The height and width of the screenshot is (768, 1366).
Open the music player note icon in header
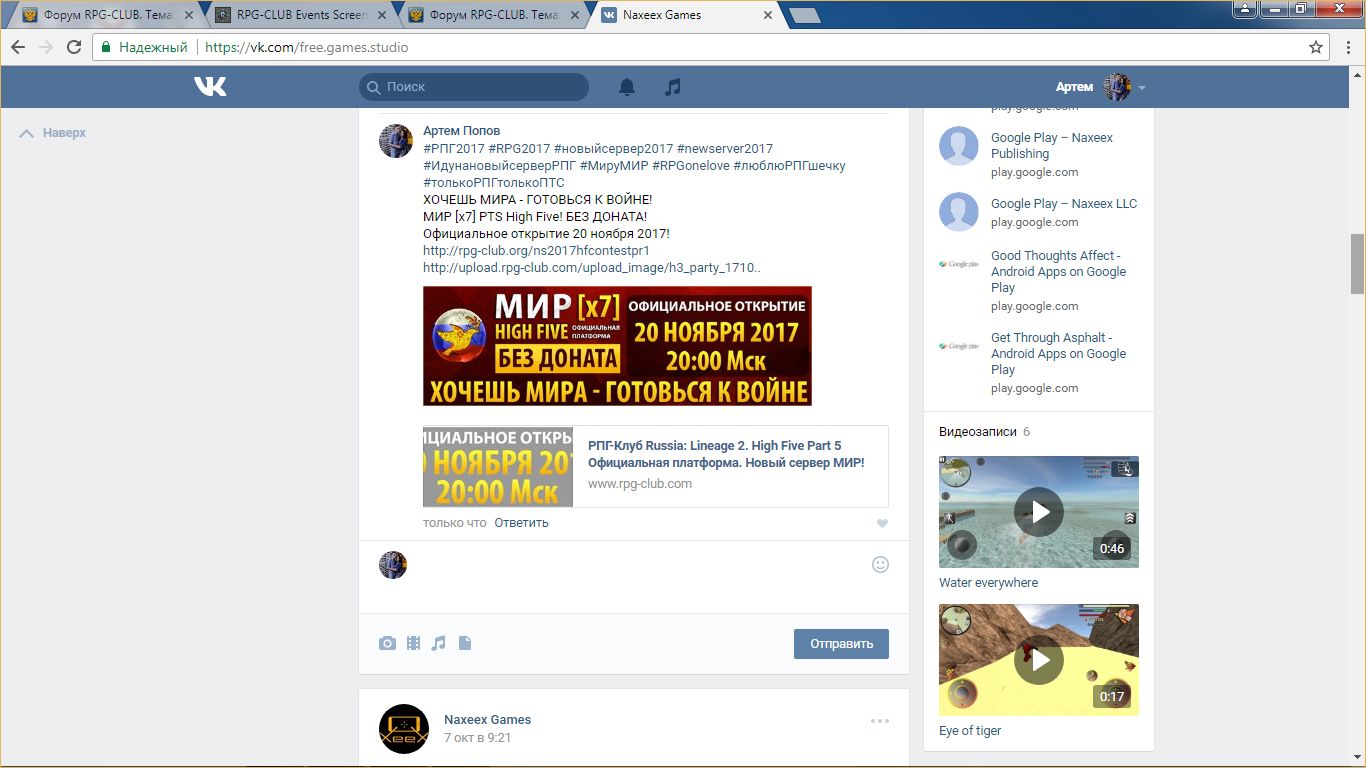coord(673,87)
